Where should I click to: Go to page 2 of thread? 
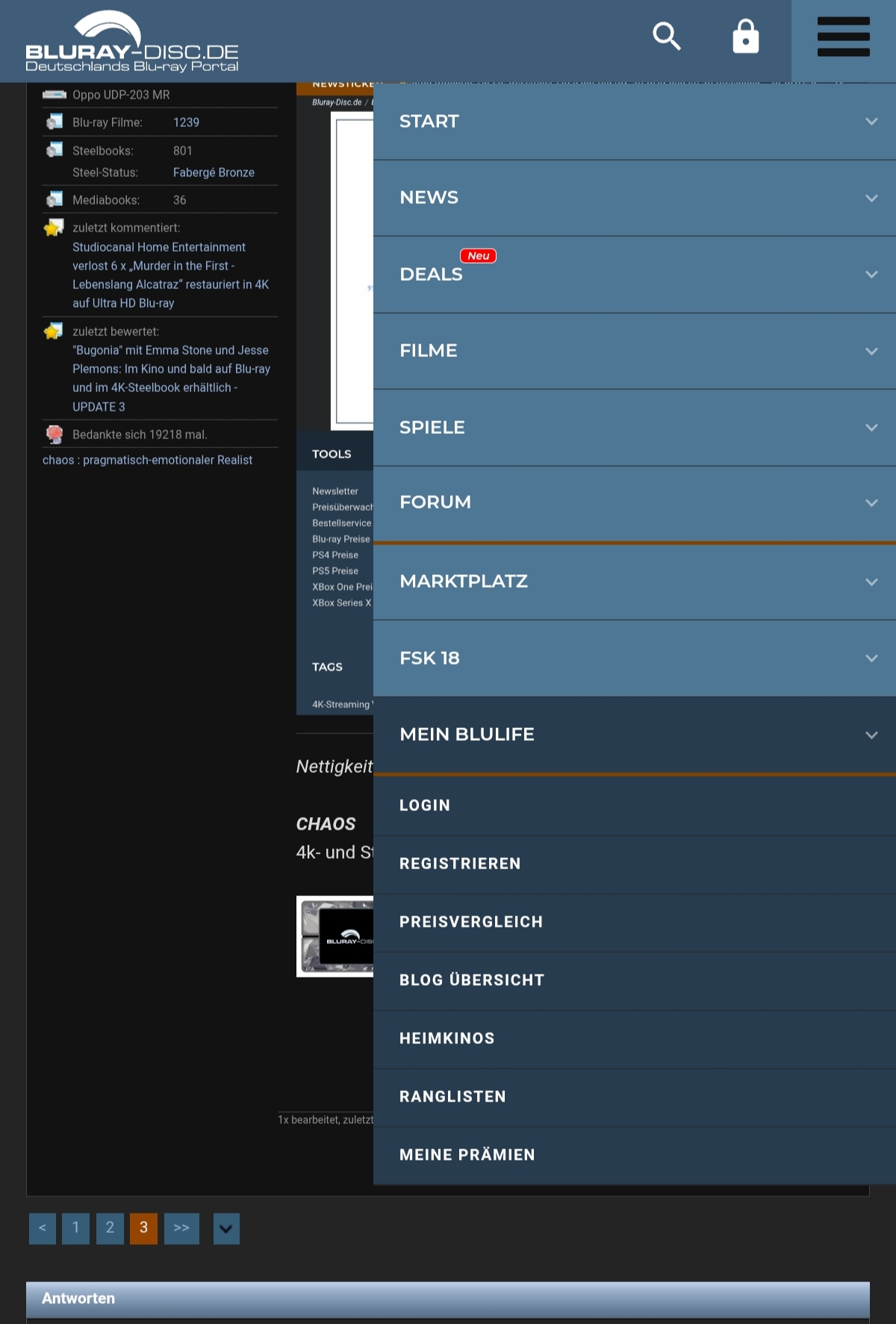pos(110,1228)
